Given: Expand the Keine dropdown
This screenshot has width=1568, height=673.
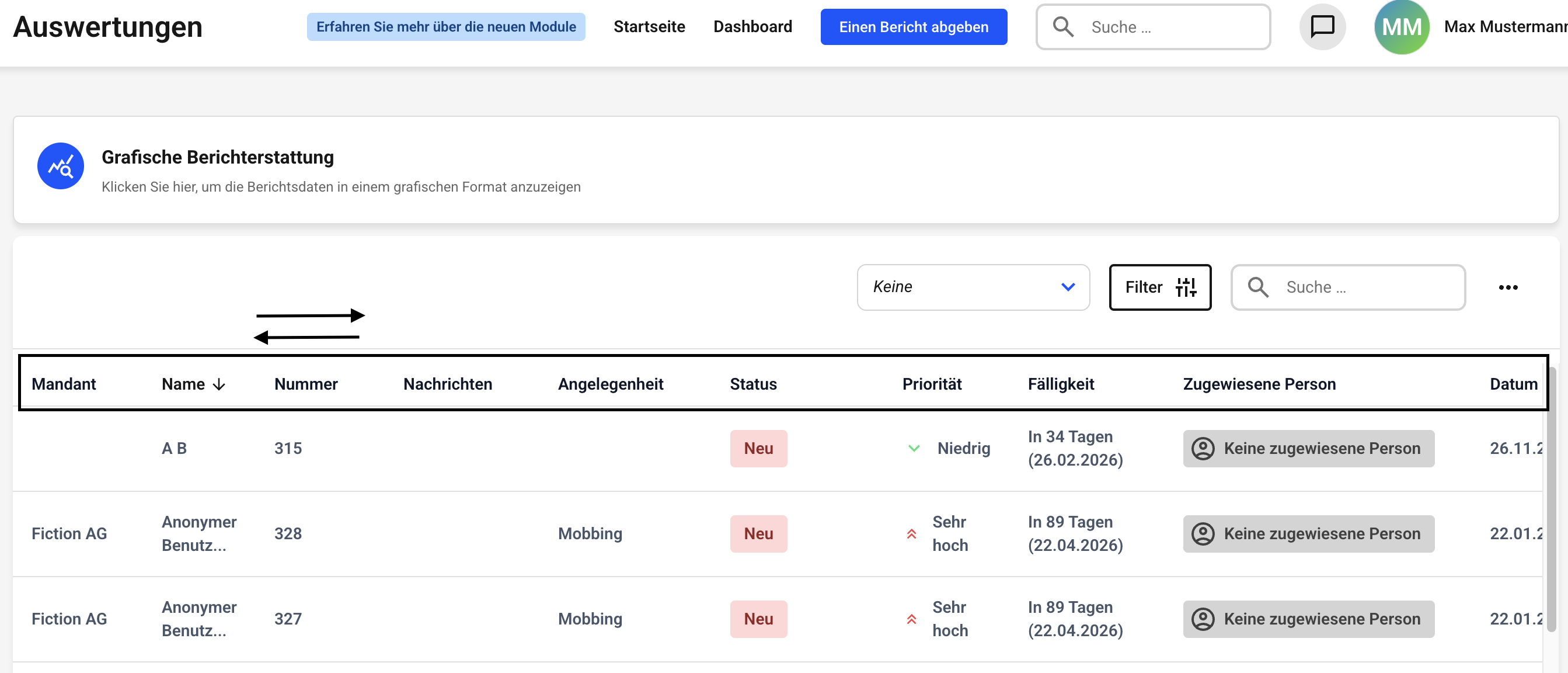Looking at the screenshot, I should click(973, 287).
